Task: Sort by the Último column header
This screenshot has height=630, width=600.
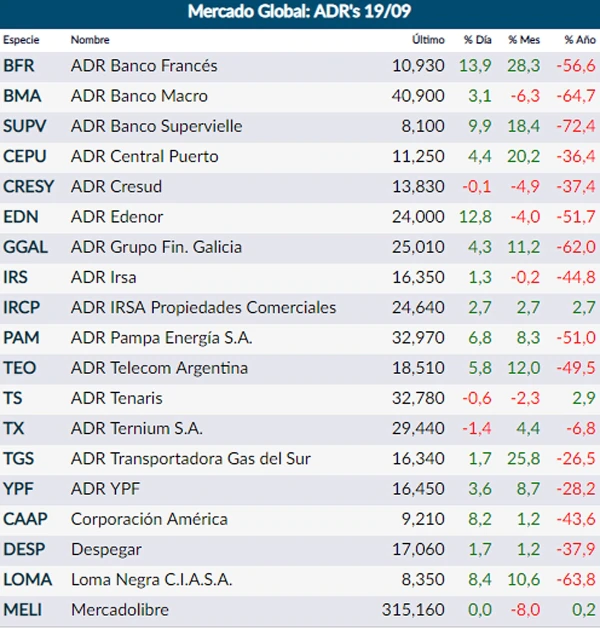Action: pyautogui.click(x=428, y=40)
